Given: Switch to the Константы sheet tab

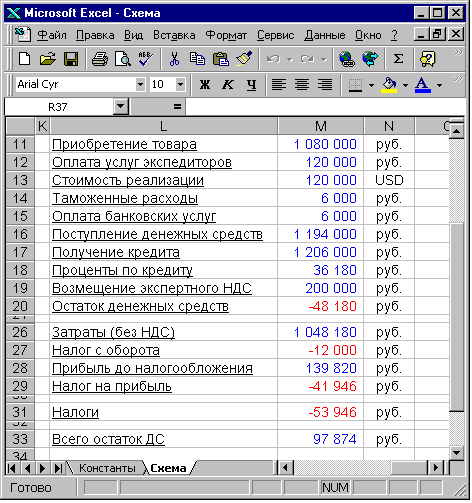Looking at the screenshot, I should coord(107,468).
